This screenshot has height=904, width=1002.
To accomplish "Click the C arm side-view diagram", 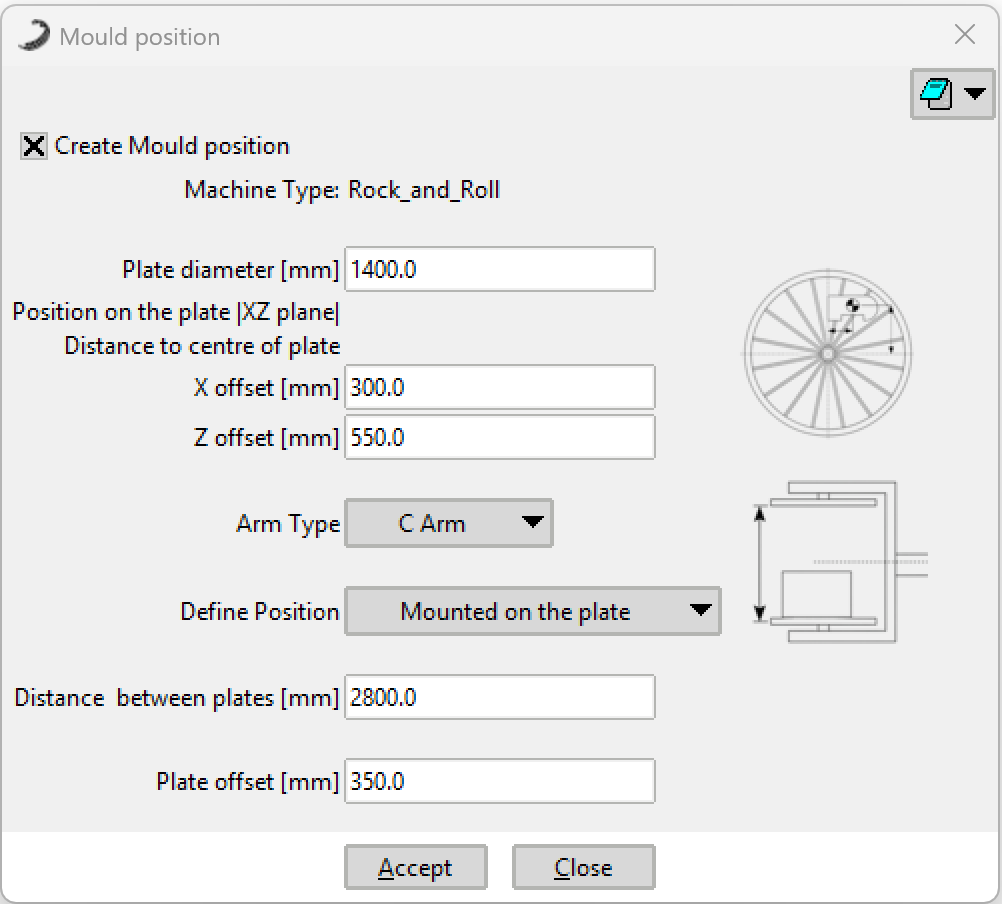I will click(840, 562).
